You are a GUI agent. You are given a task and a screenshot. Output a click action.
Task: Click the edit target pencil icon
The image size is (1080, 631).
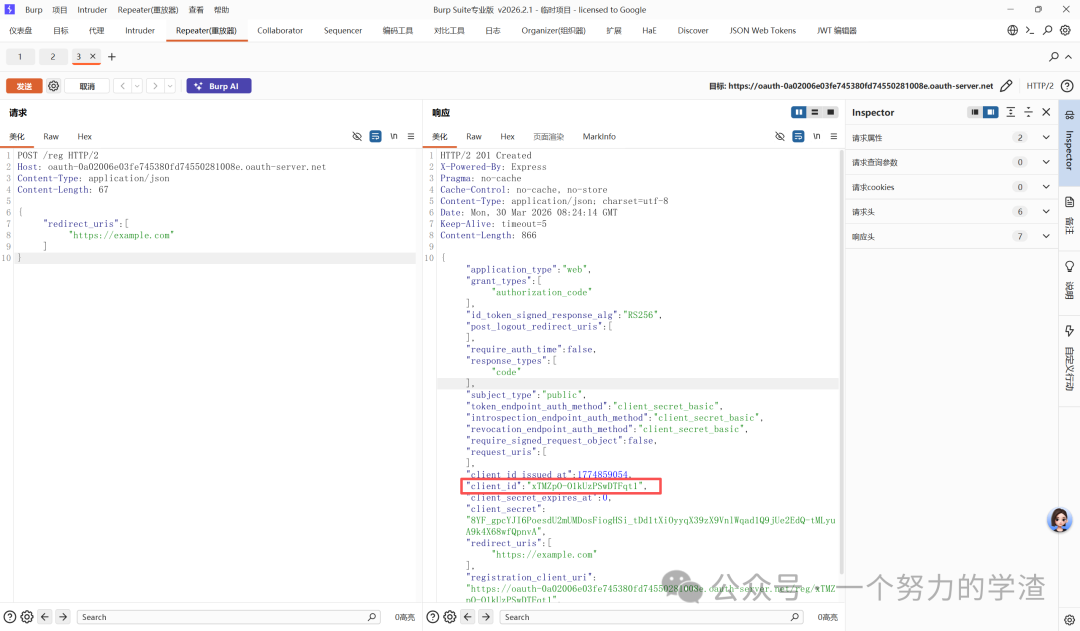[1006, 86]
